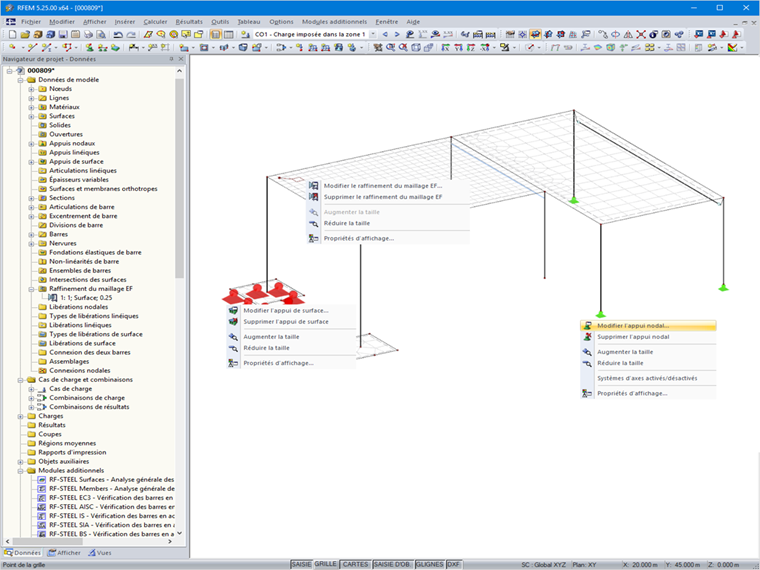
Task: Toggle the highlighted display toolbar icon
Action: click(535, 34)
